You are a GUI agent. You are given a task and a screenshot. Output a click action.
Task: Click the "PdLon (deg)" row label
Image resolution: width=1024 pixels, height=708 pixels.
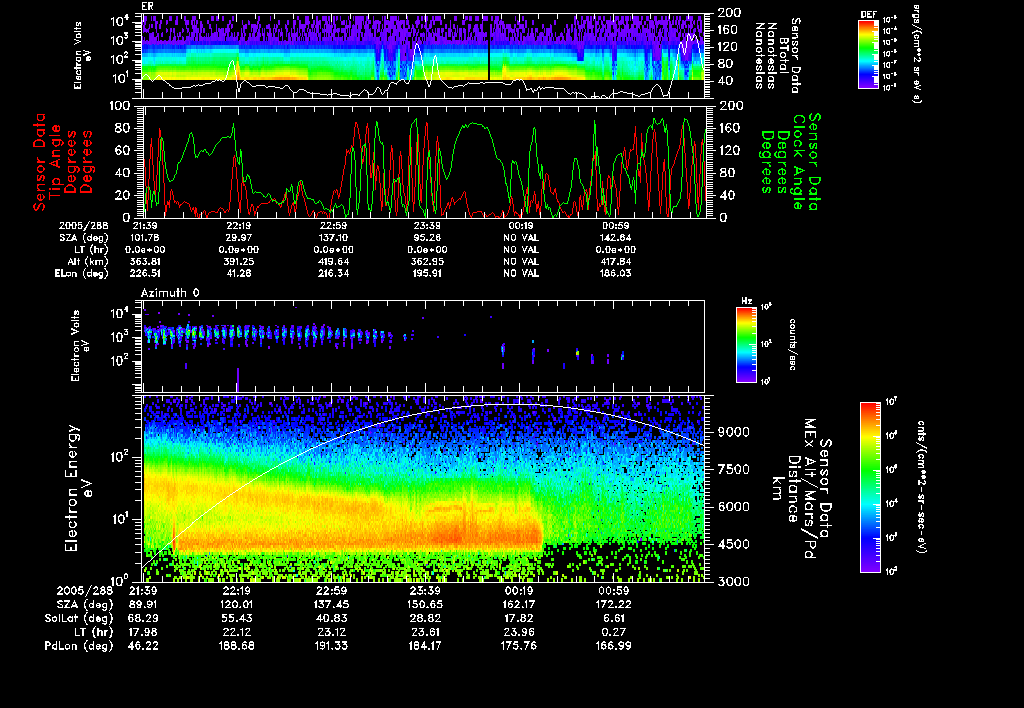tap(78, 646)
